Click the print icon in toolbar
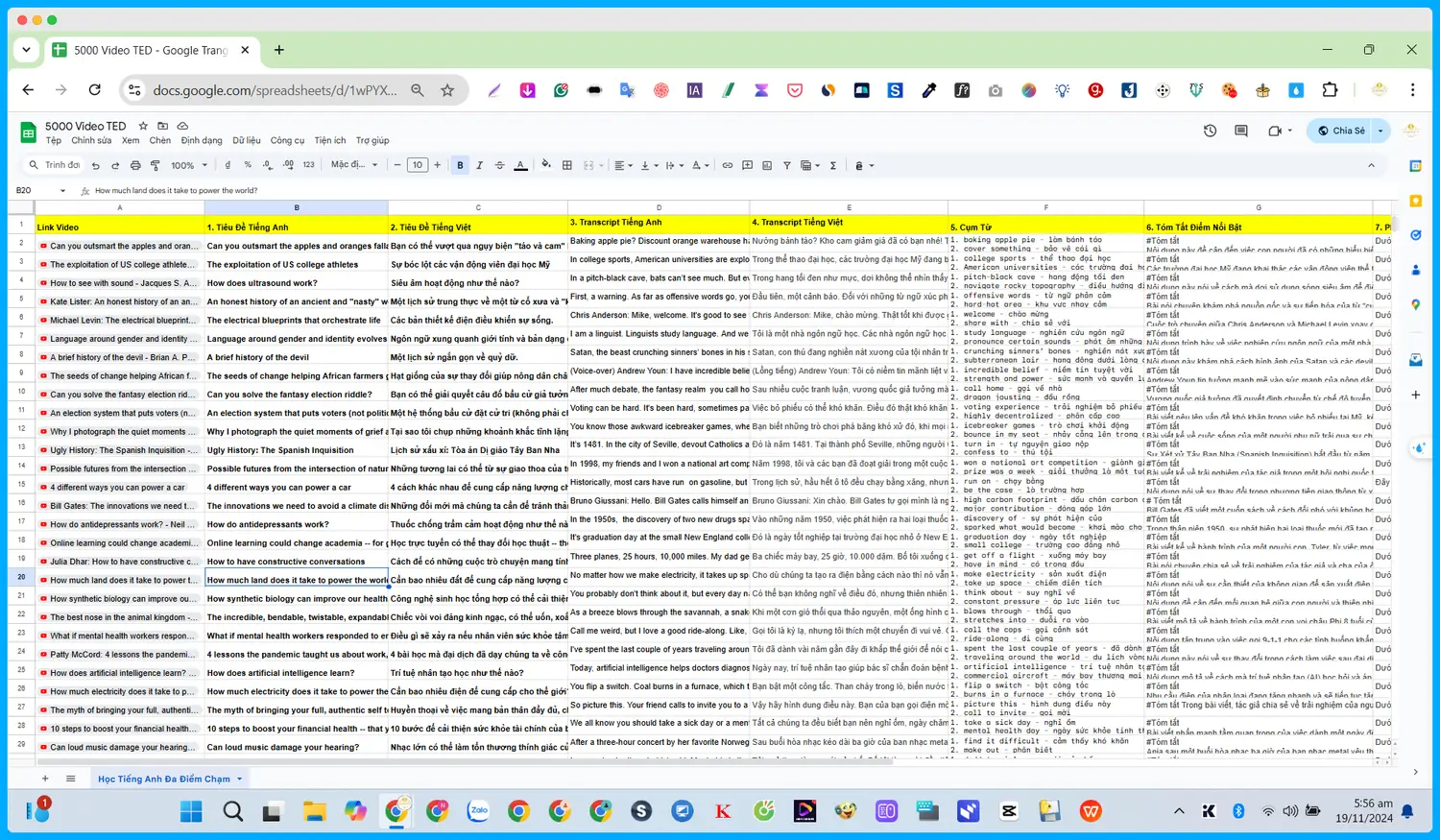The height and width of the screenshot is (840, 1440). (135, 165)
